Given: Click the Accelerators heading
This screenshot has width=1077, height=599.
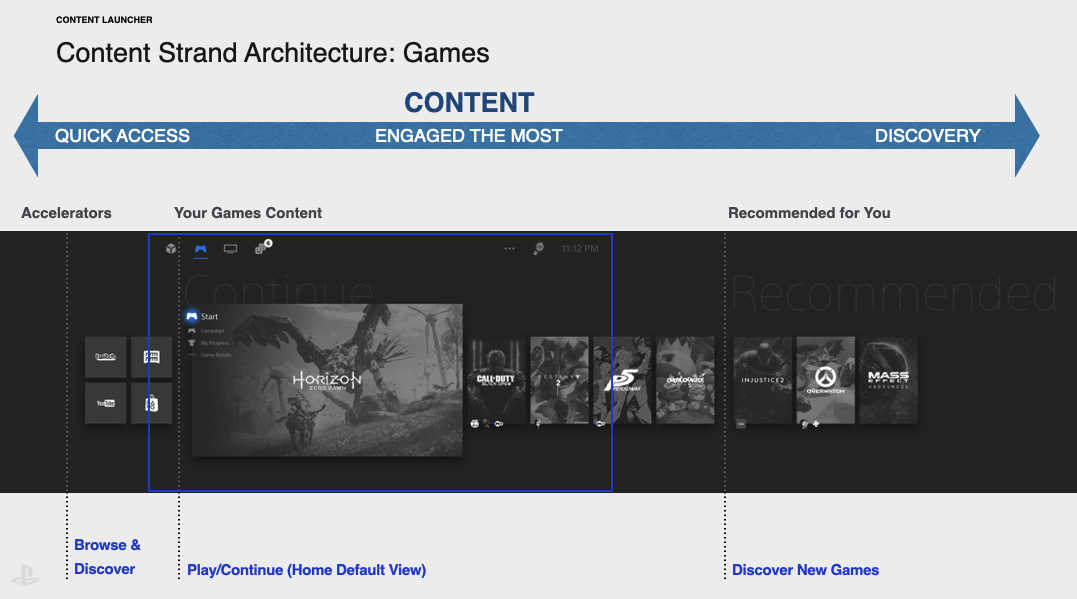Looking at the screenshot, I should [67, 213].
